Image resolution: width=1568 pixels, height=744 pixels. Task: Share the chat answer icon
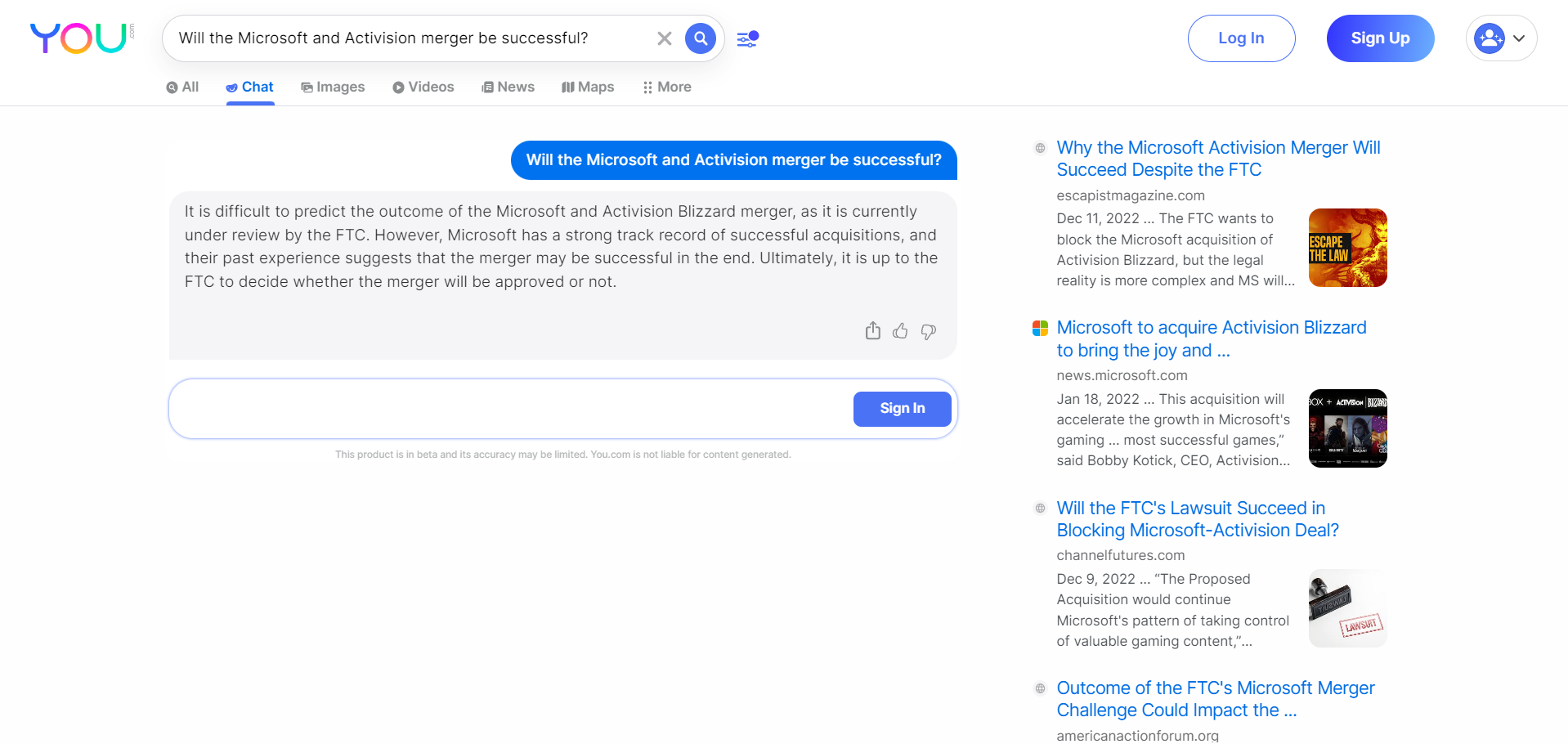[x=873, y=331]
